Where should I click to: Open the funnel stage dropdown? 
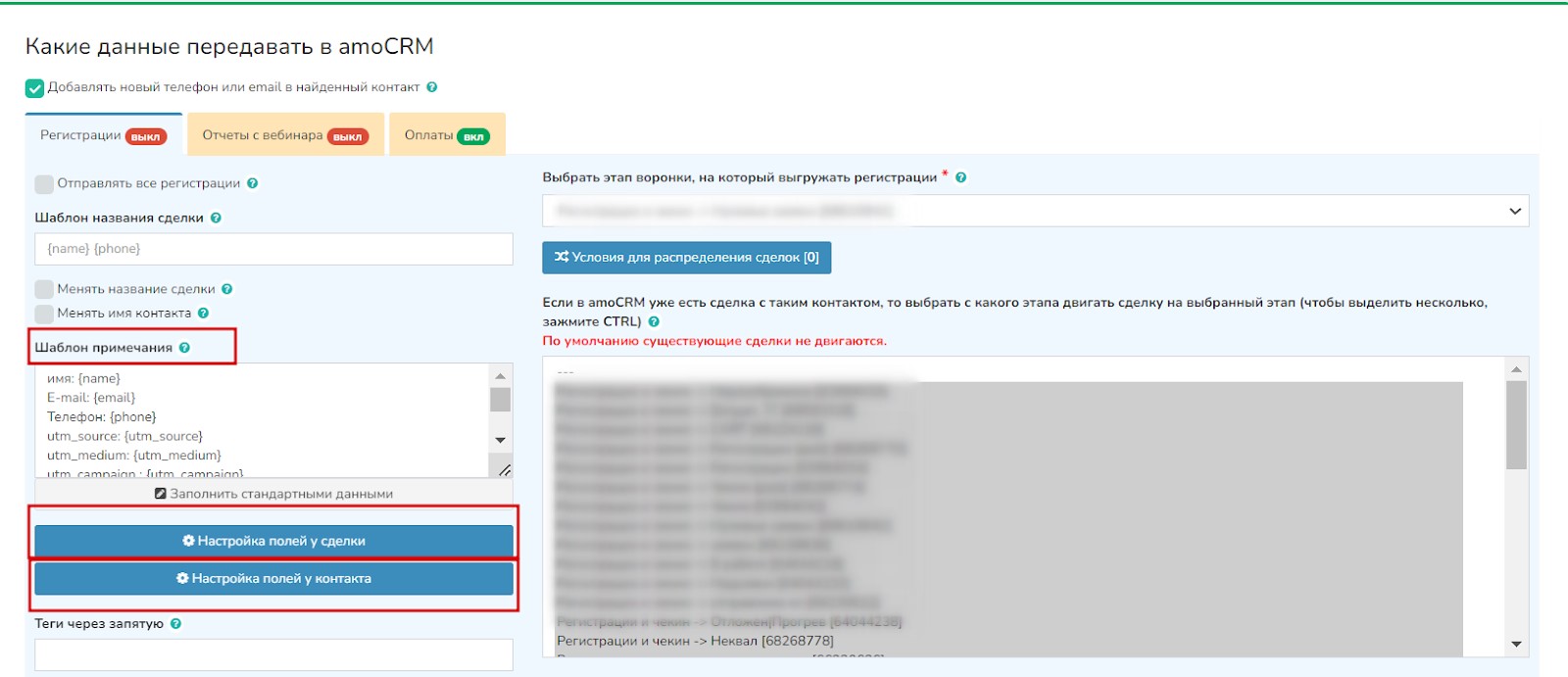click(1035, 211)
